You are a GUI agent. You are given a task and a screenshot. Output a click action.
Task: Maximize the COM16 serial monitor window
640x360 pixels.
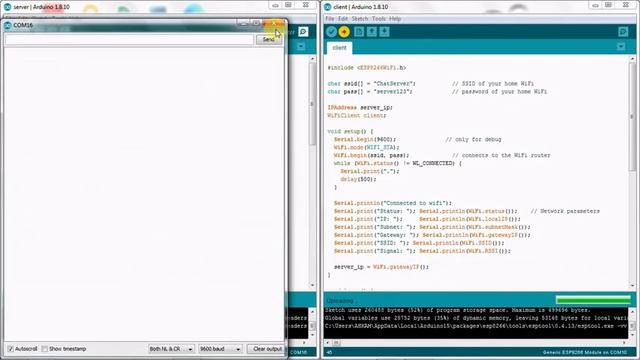coord(256,24)
